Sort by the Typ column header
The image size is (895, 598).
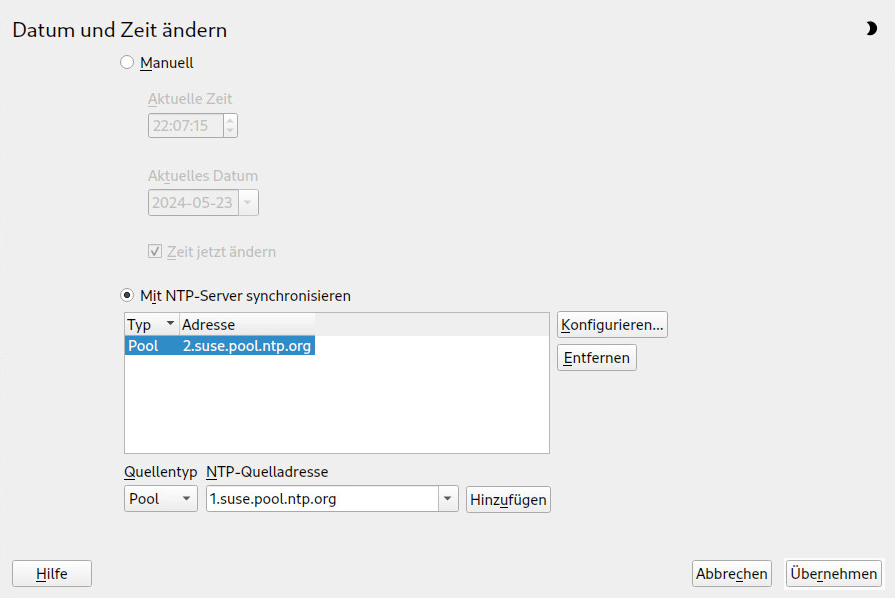click(x=152, y=325)
